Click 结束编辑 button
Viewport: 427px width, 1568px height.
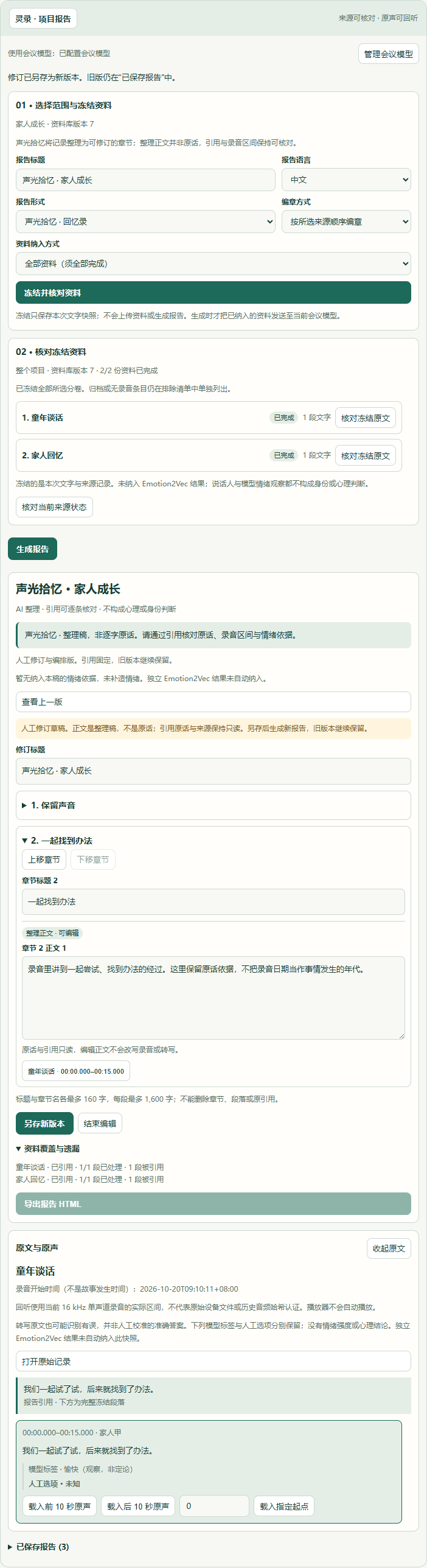coord(100,1124)
